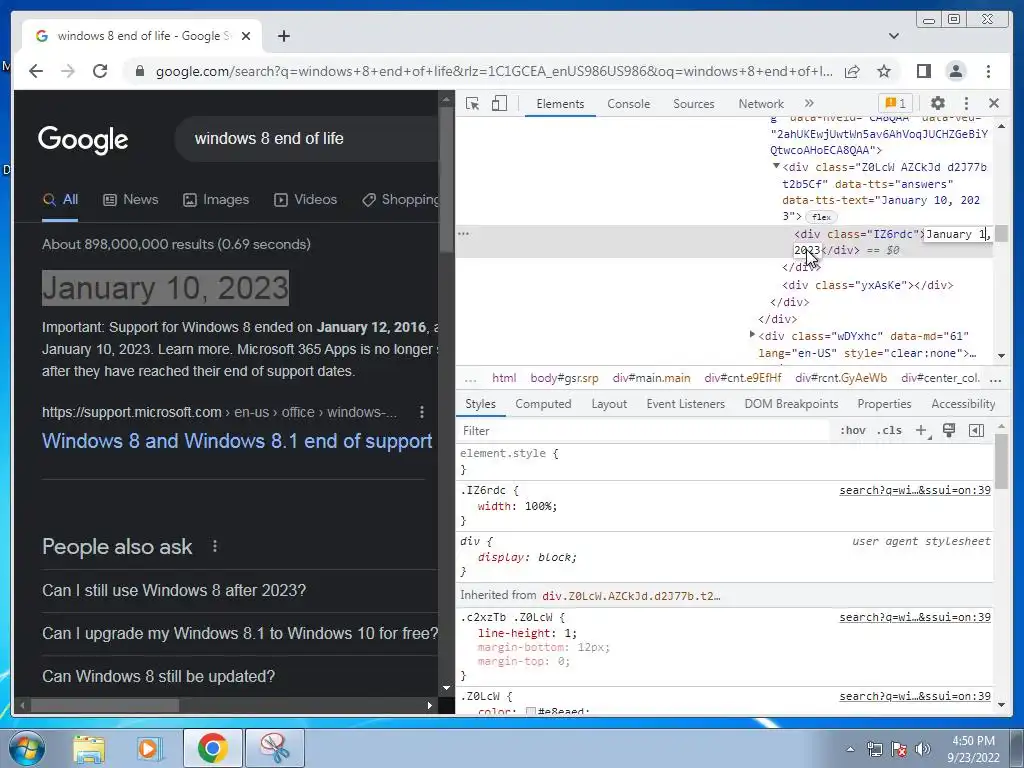The height and width of the screenshot is (768, 1024).
Task: Open the Images results tab
Action: pyautogui.click(x=216, y=200)
